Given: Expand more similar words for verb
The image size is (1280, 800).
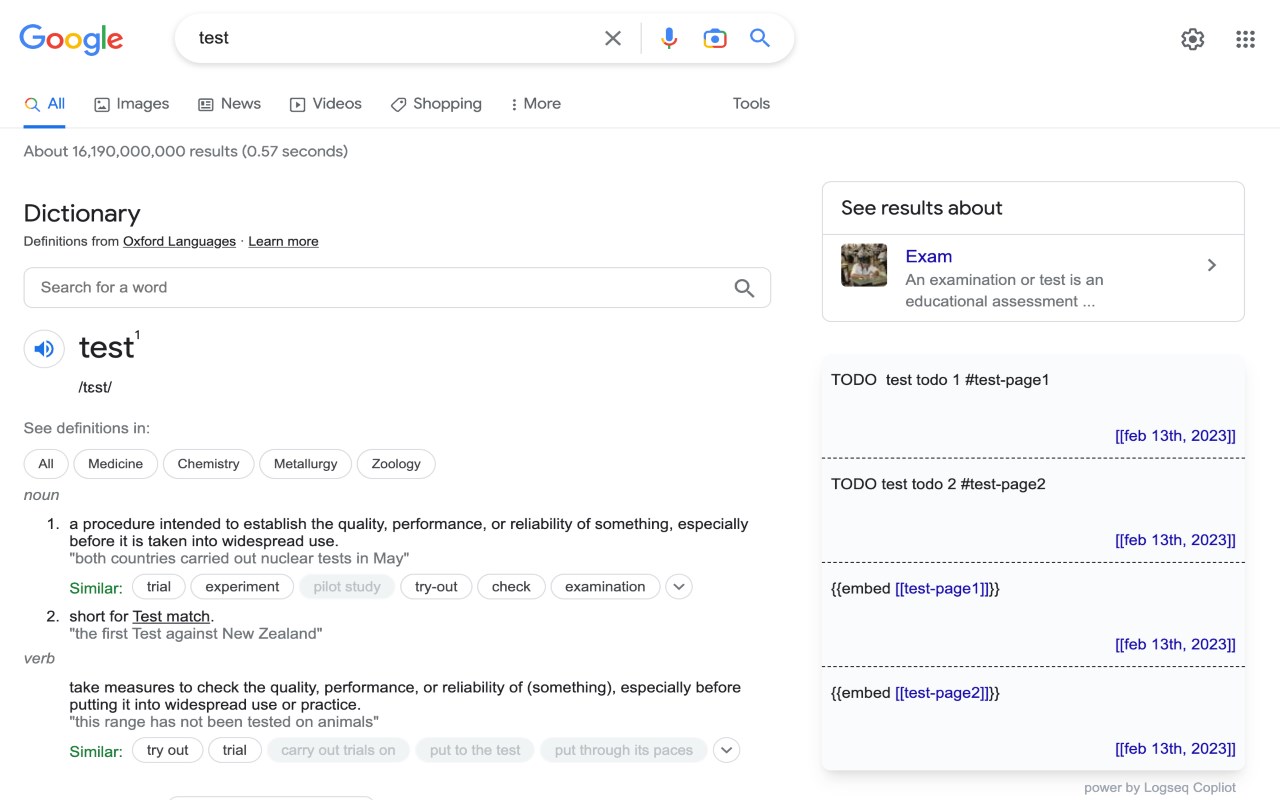Looking at the screenshot, I should coord(727,750).
